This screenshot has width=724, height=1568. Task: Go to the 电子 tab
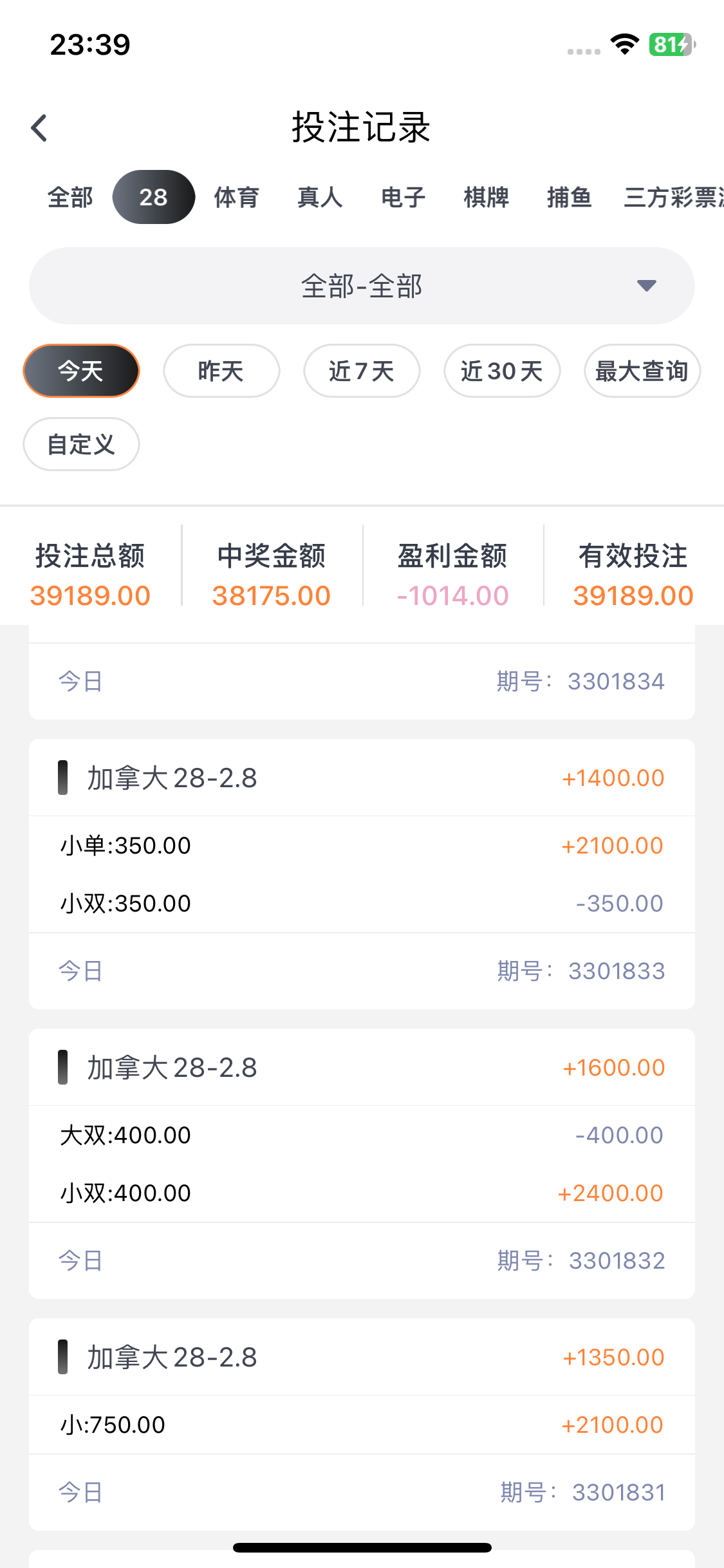click(403, 197)
